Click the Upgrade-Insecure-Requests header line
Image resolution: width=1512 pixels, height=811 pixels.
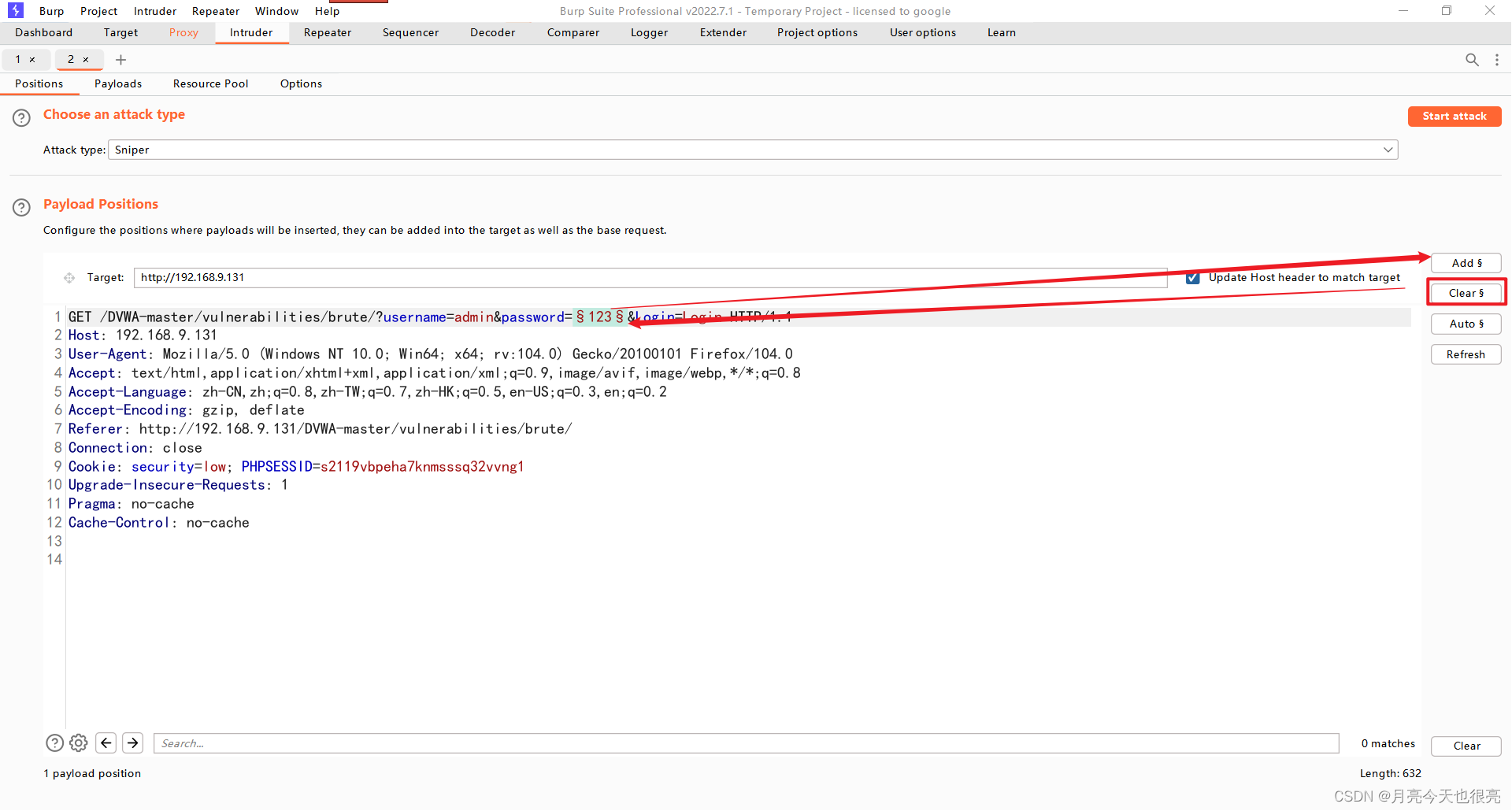point(178,485)
